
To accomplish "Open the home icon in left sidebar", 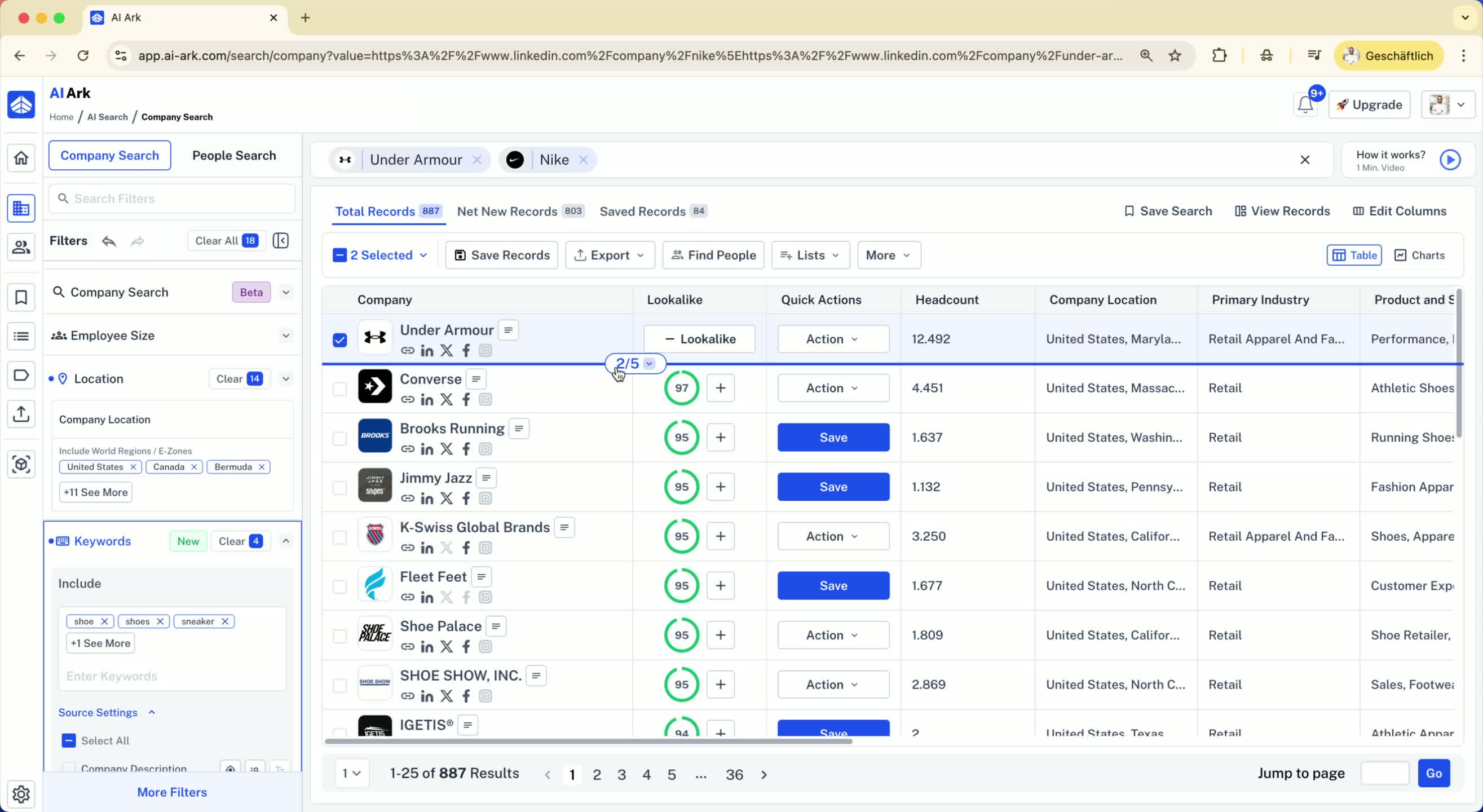I will pyautogui.click(x=21, y=158).
